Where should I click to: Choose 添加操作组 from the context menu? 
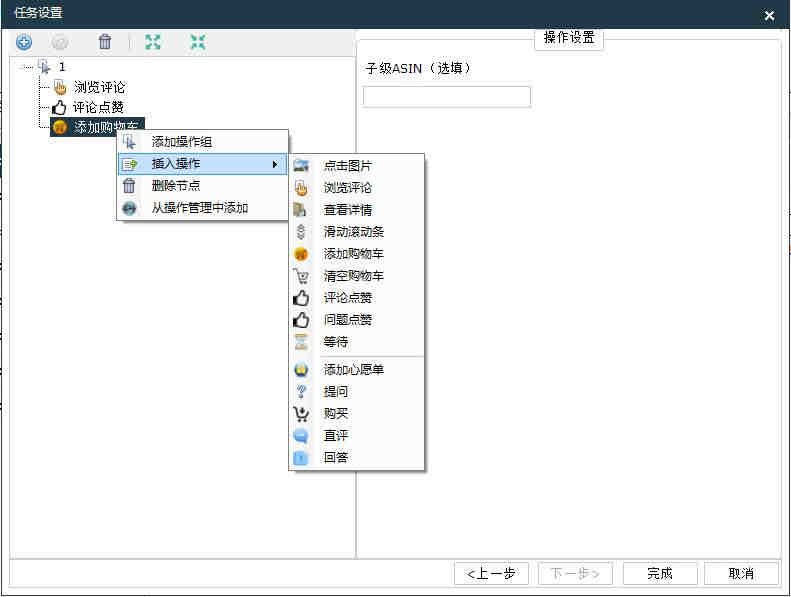(202, 142)
